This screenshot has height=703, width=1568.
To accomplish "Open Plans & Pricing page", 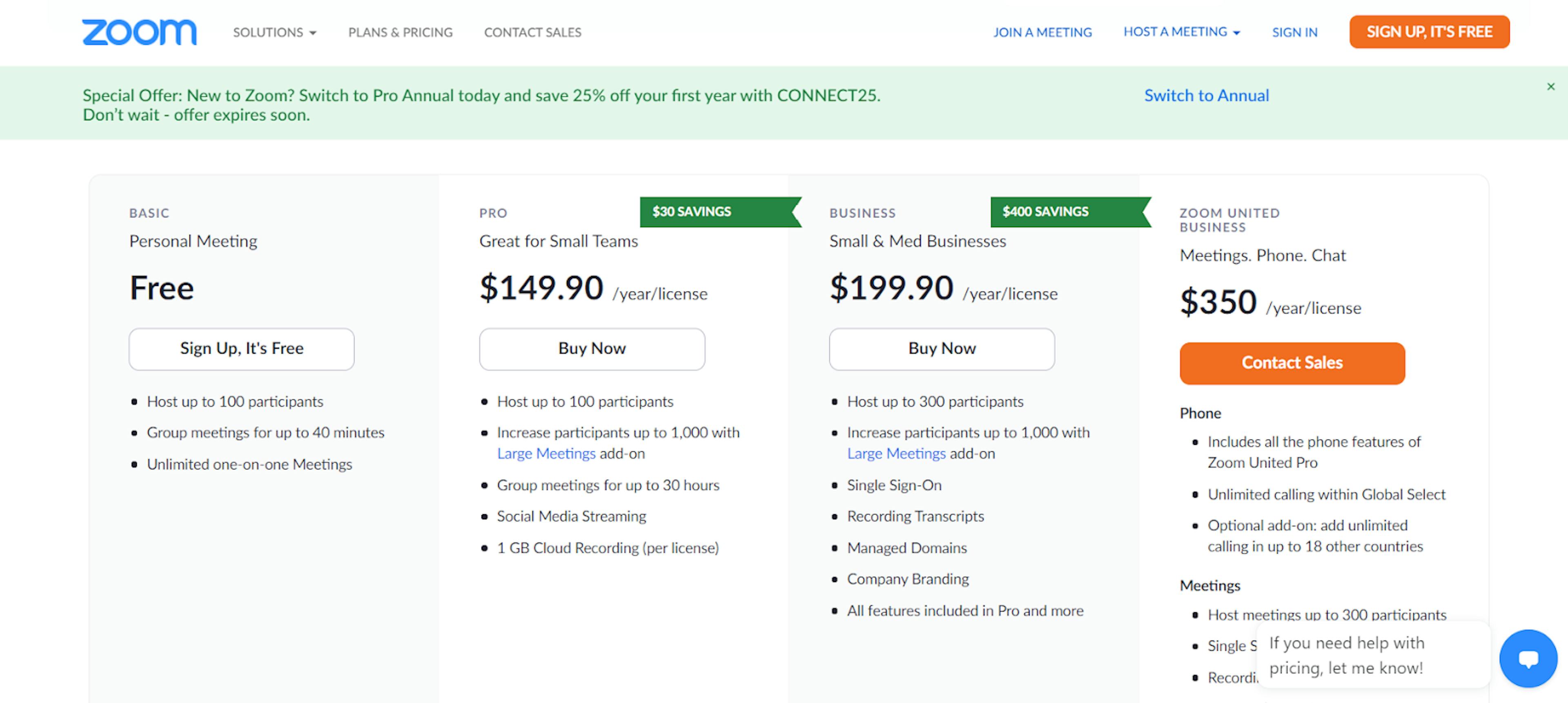I will pyautogui.click(x=401, y=32).
